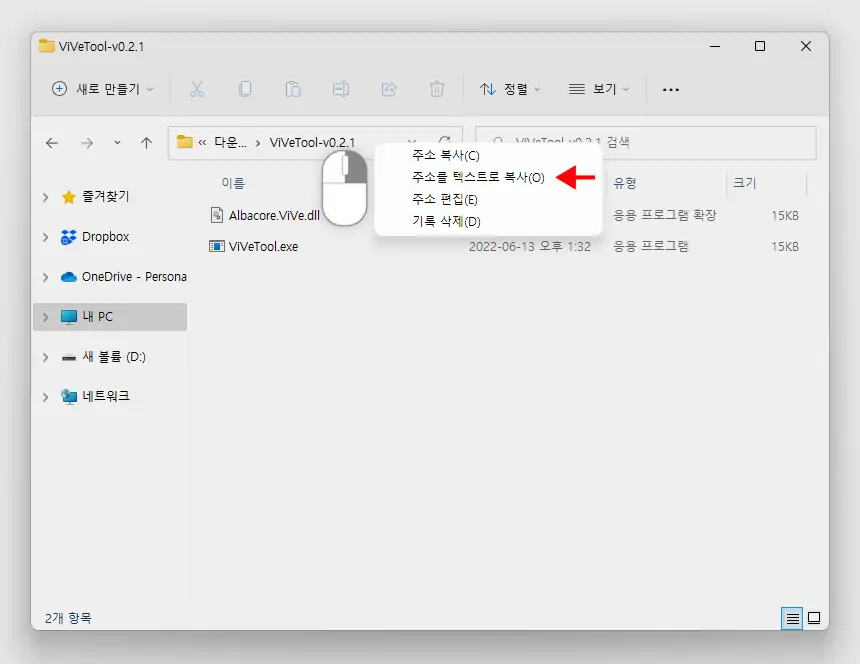Click the 15KB size of ViVeTool.exe

[x=785, y=247]
